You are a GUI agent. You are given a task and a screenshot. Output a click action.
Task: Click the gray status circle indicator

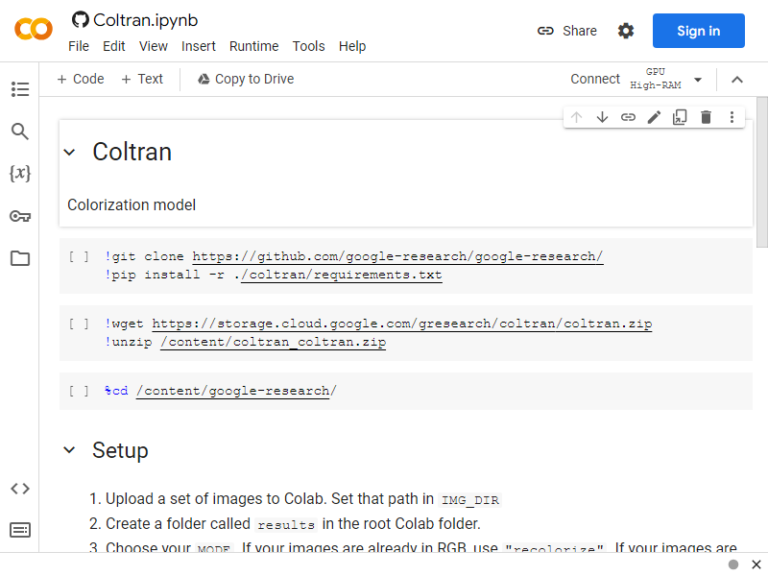tap(733, 564)
